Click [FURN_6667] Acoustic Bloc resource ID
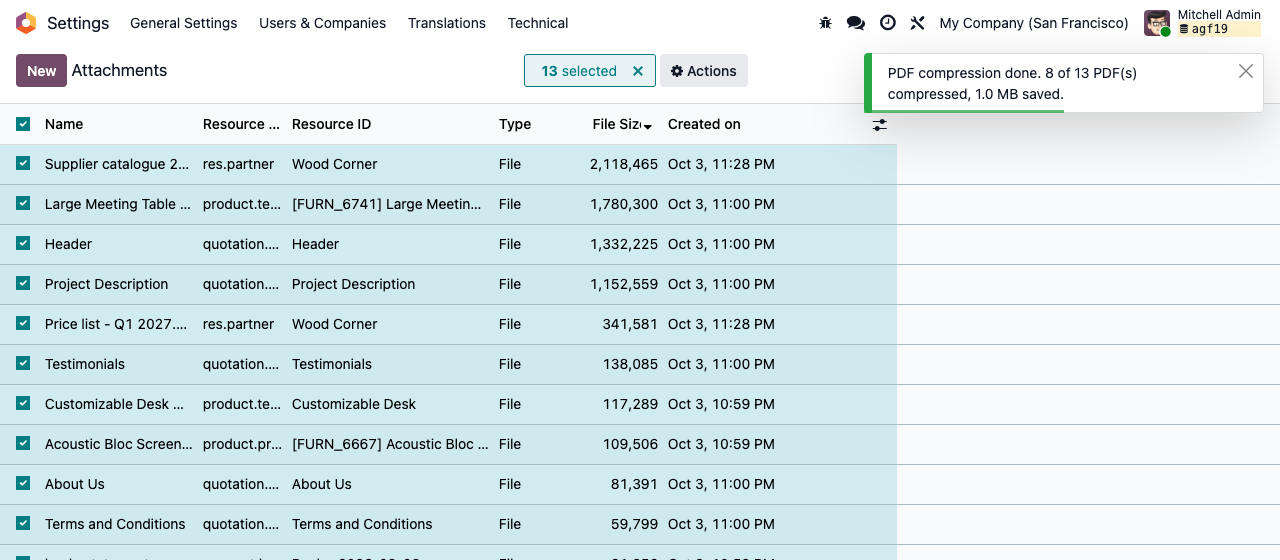Viewport: 1280px width, 560px height. click(x=390, y=444)
